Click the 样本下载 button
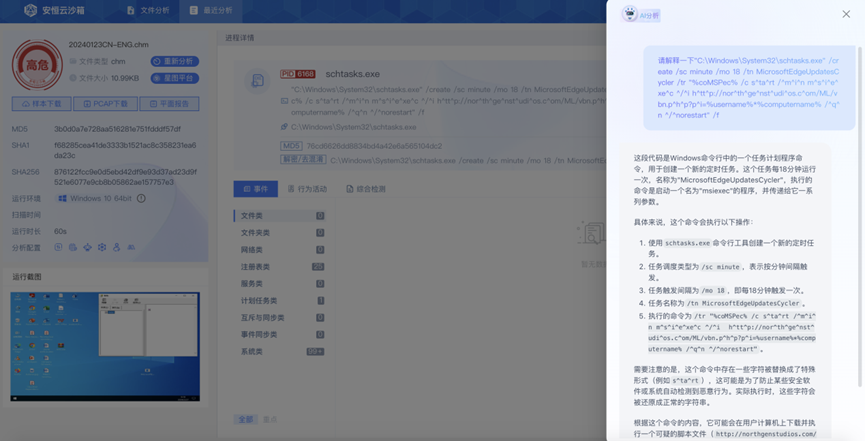 42,104
